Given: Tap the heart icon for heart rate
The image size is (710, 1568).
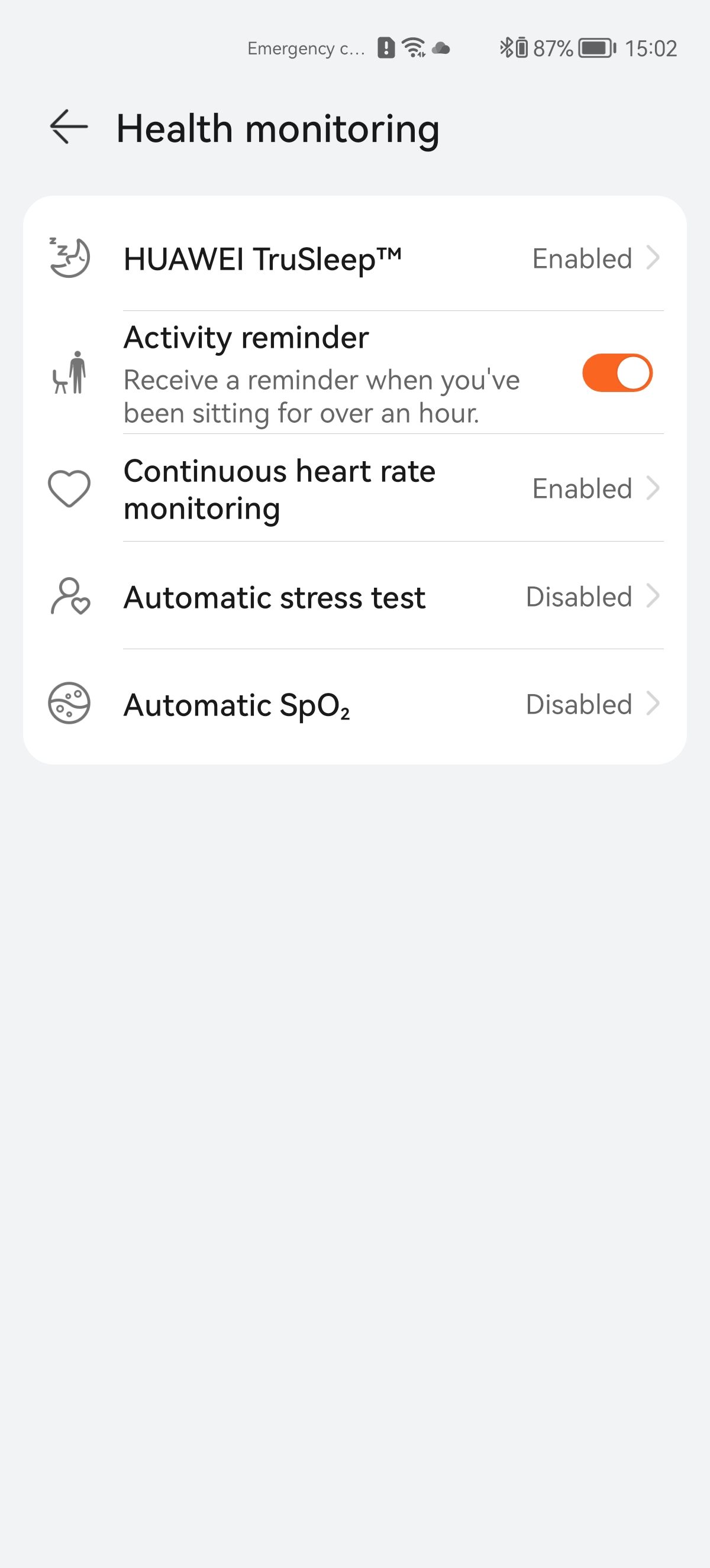Looking at the screenshot, I should point(69,488).
